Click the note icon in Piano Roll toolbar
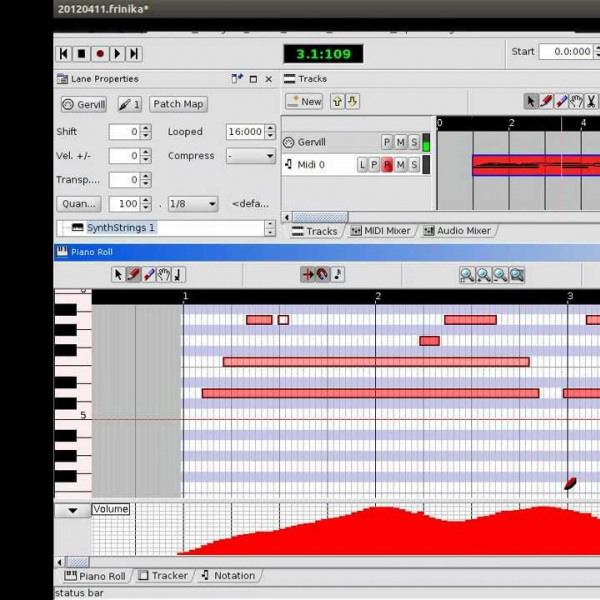Screen dimensions: 600x600 (x=337, y=274)
